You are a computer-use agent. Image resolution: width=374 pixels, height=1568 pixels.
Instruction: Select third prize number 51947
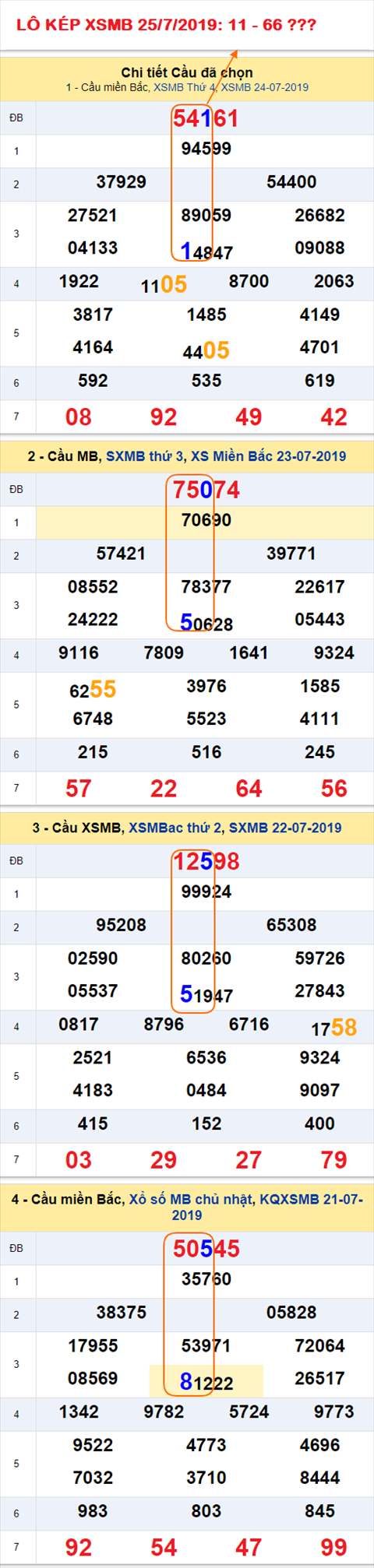[x=206, y=993]
